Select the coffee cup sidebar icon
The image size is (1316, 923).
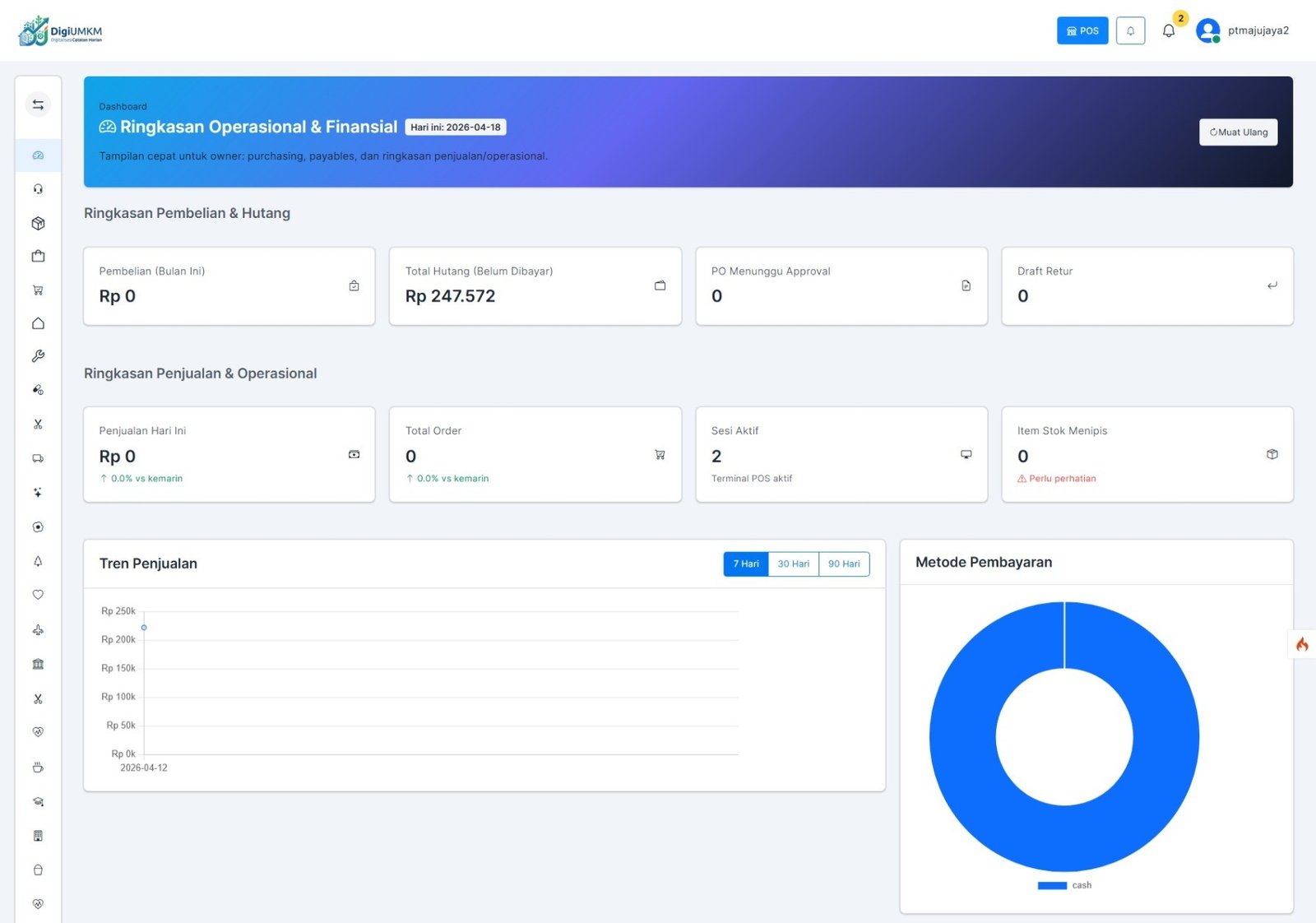(38, 768)
